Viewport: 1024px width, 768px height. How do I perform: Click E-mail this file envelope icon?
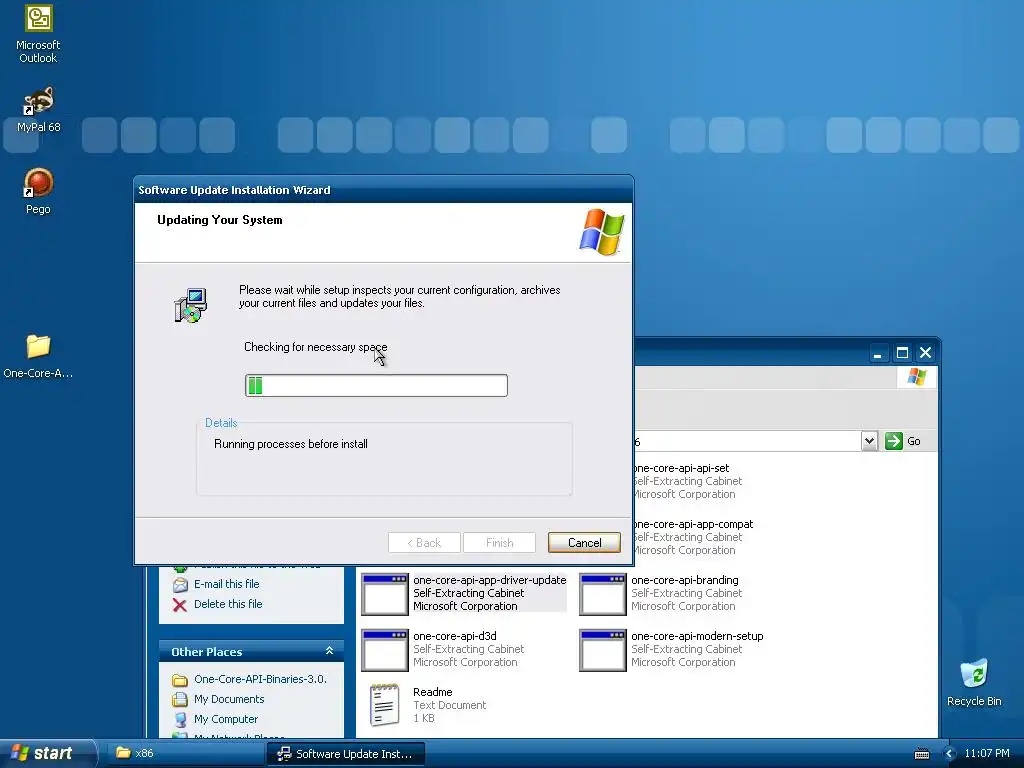180,584
